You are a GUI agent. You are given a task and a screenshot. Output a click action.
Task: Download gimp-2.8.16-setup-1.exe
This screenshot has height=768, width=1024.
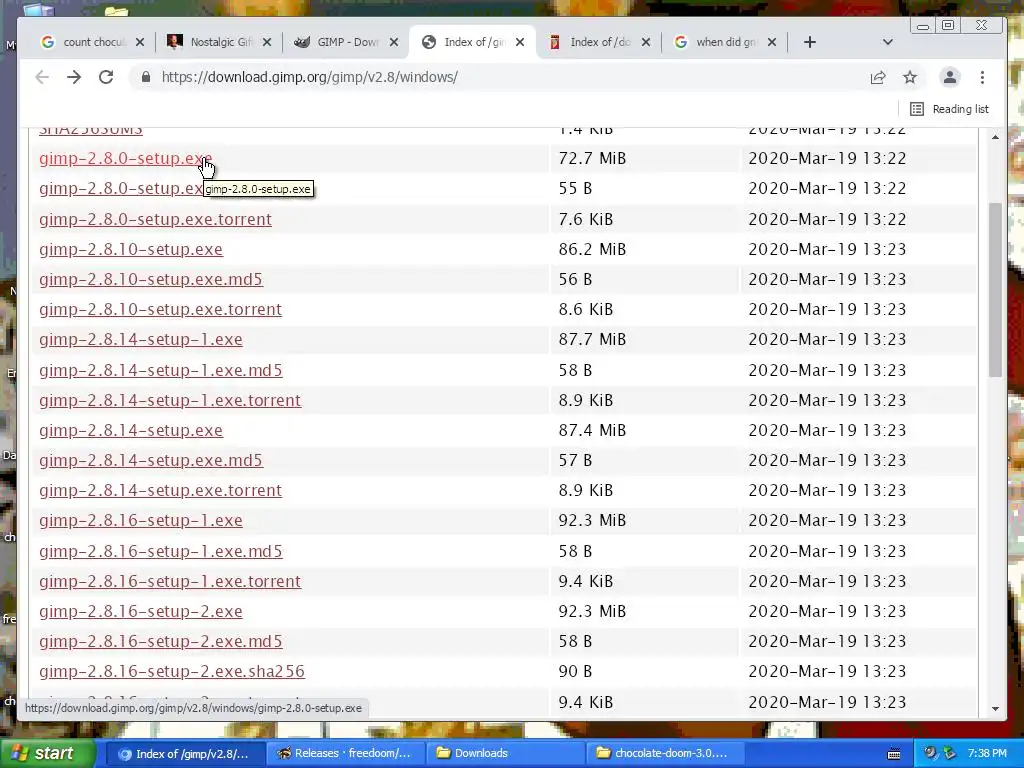(140, 520)
